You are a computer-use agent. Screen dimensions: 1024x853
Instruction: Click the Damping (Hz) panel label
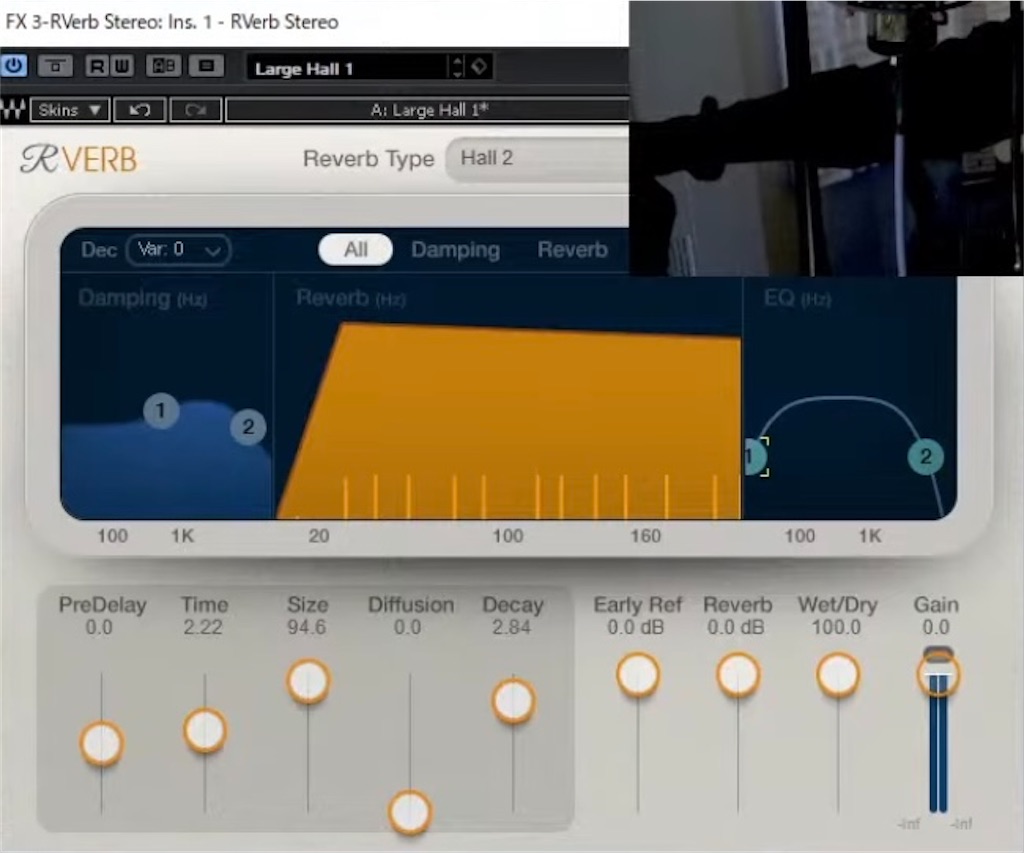point(142,298)
